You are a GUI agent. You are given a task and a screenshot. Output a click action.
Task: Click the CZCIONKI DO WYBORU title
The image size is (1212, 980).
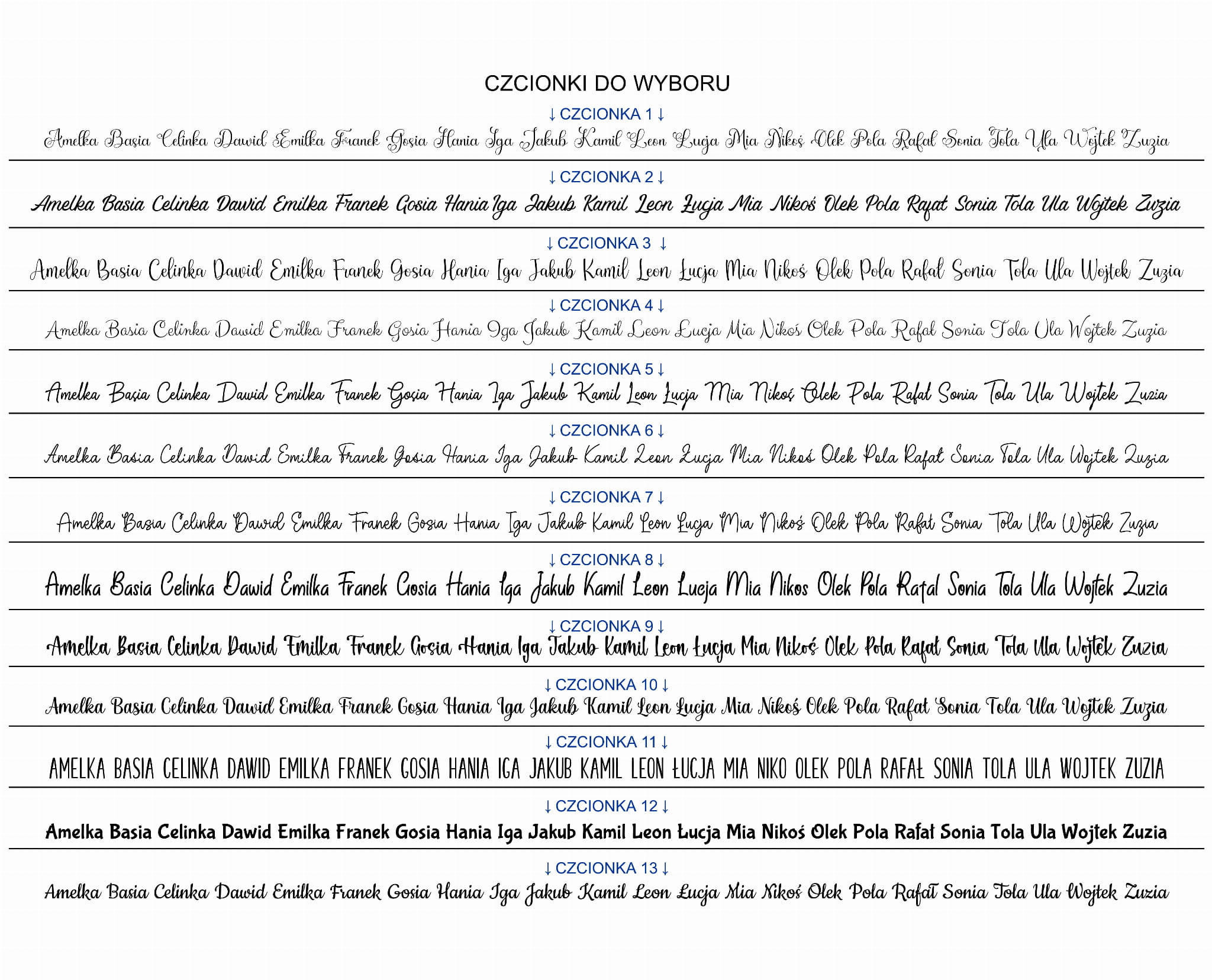click(x=607, y=83)
